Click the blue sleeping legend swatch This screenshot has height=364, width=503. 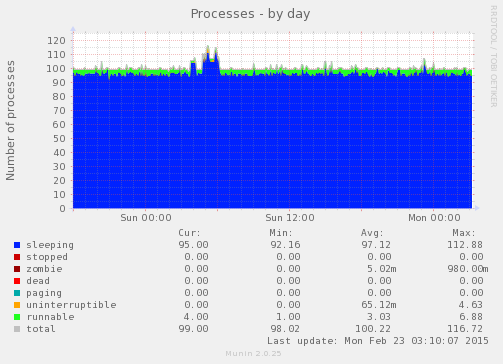tap(17, 245)
